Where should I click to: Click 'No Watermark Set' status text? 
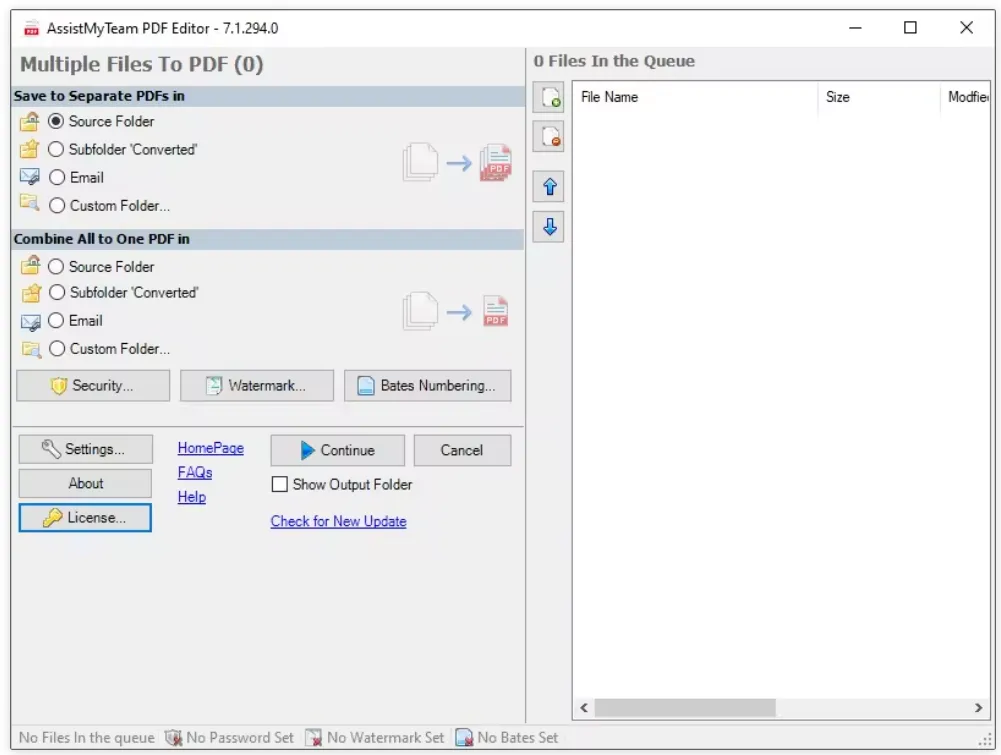(386, 738)
